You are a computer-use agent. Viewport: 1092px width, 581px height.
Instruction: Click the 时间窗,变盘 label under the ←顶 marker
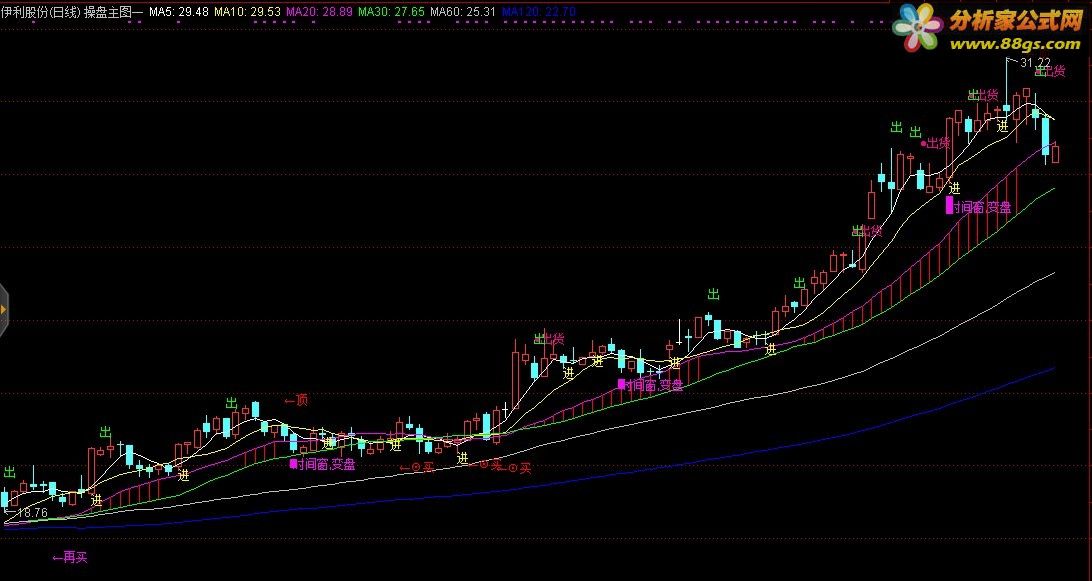322,464
